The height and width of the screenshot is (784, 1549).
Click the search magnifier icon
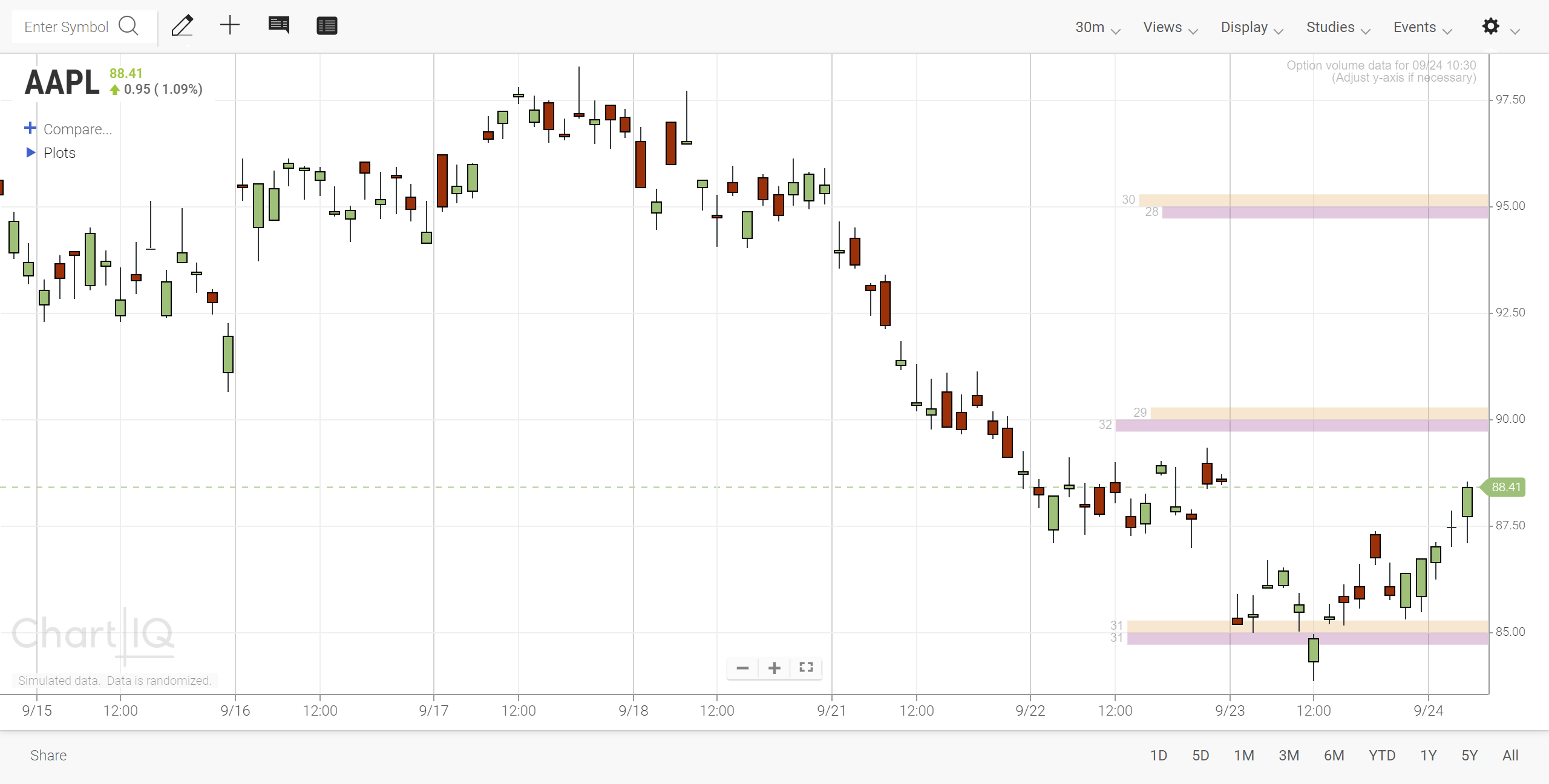pyautogui.click(x=128, y=26)
